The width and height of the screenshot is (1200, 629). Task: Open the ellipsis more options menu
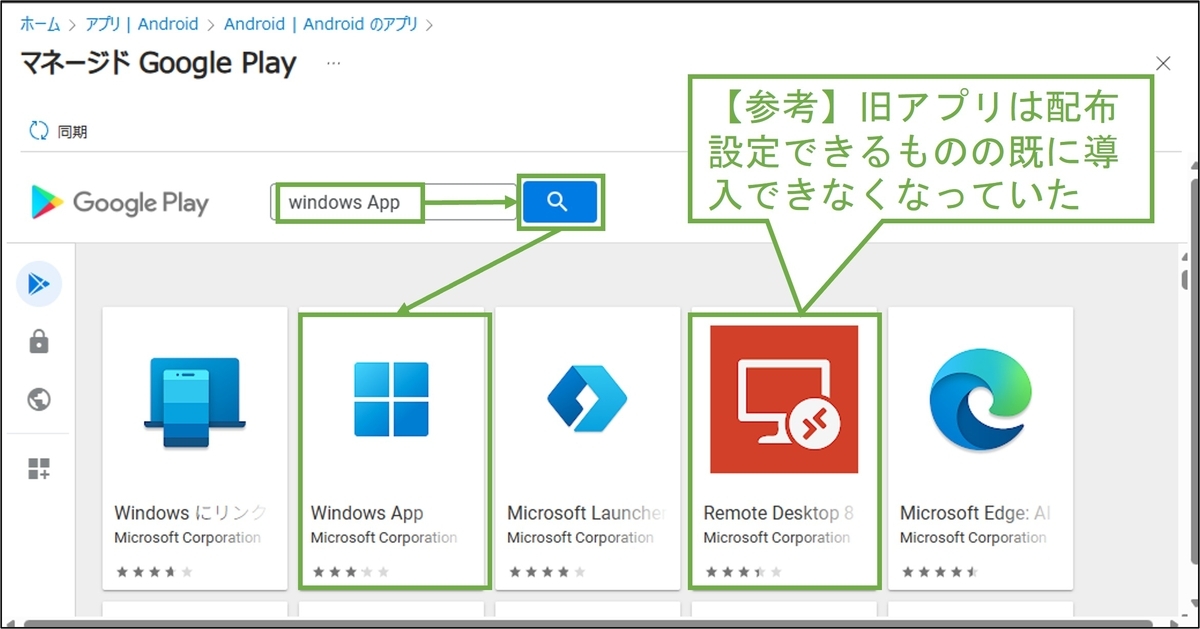333,63
